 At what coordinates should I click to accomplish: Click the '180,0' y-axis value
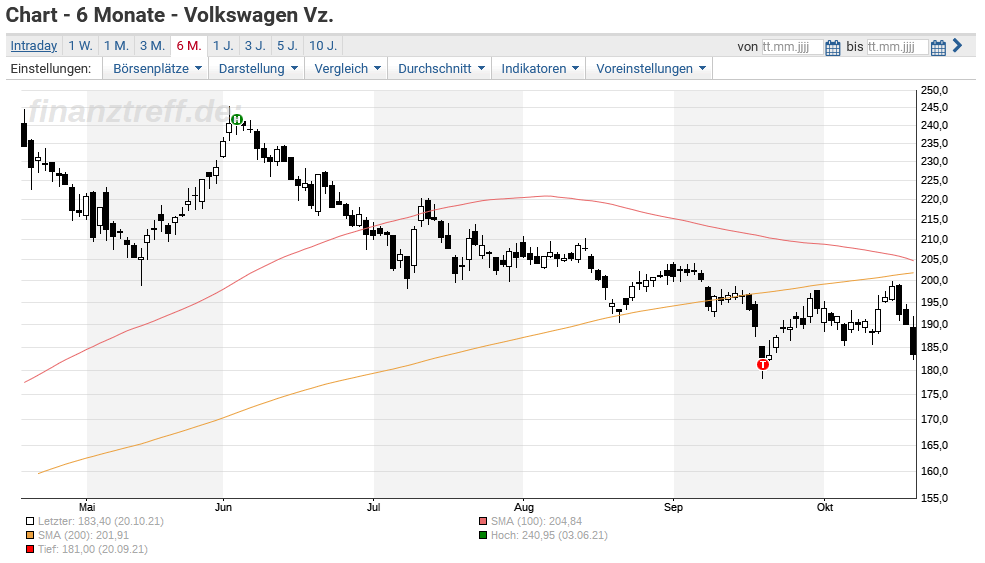point(935,370)
